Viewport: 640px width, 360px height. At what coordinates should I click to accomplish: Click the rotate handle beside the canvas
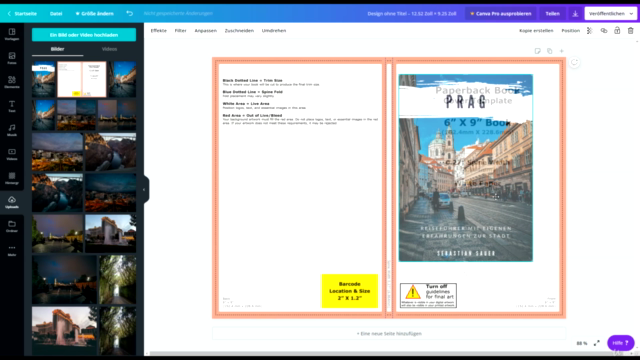click(574, 62)
